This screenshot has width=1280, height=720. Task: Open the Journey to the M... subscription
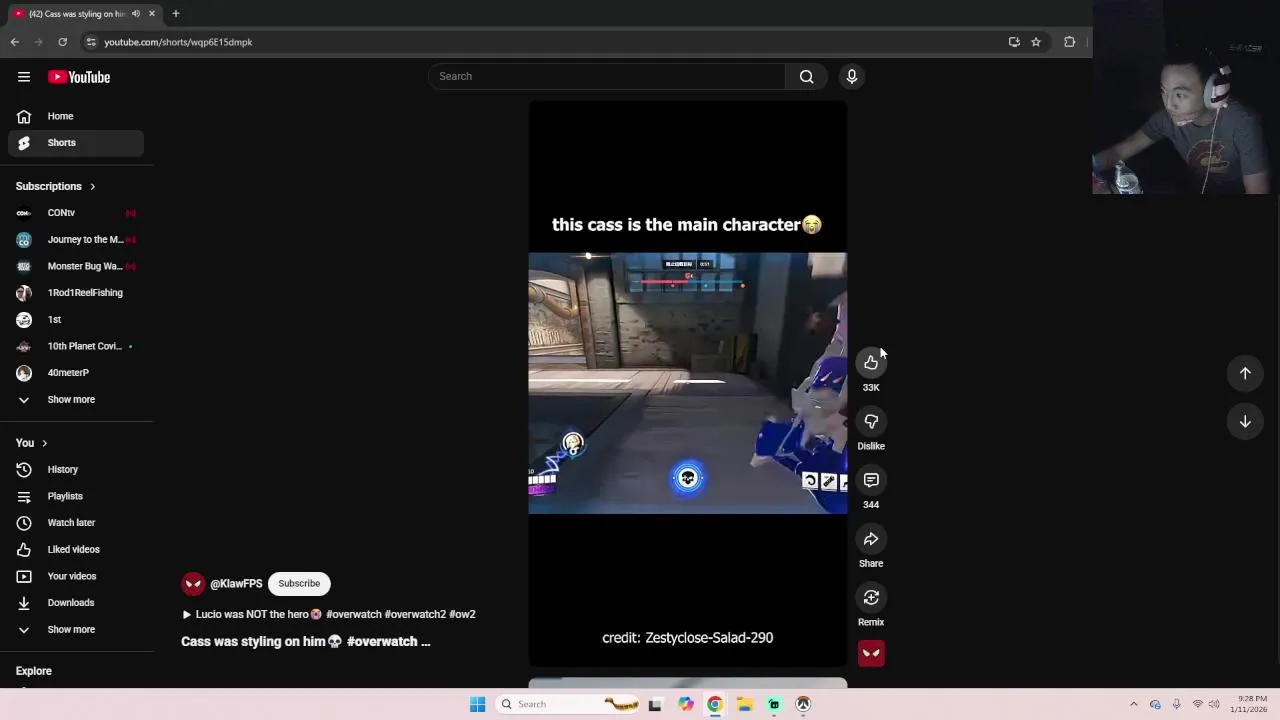pos(76,239)
